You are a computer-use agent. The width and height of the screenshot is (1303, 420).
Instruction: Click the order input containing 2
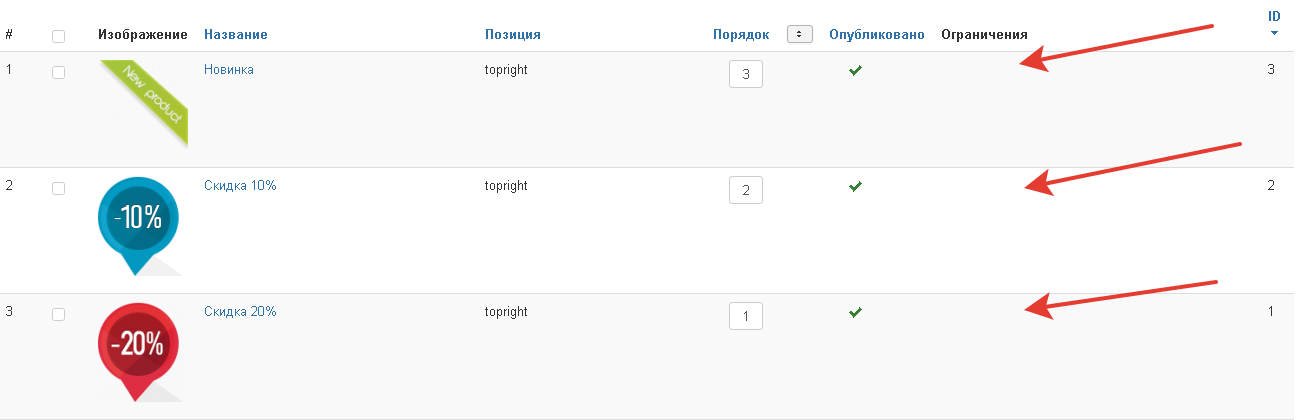pyautogui.click(x=746, y=190)
